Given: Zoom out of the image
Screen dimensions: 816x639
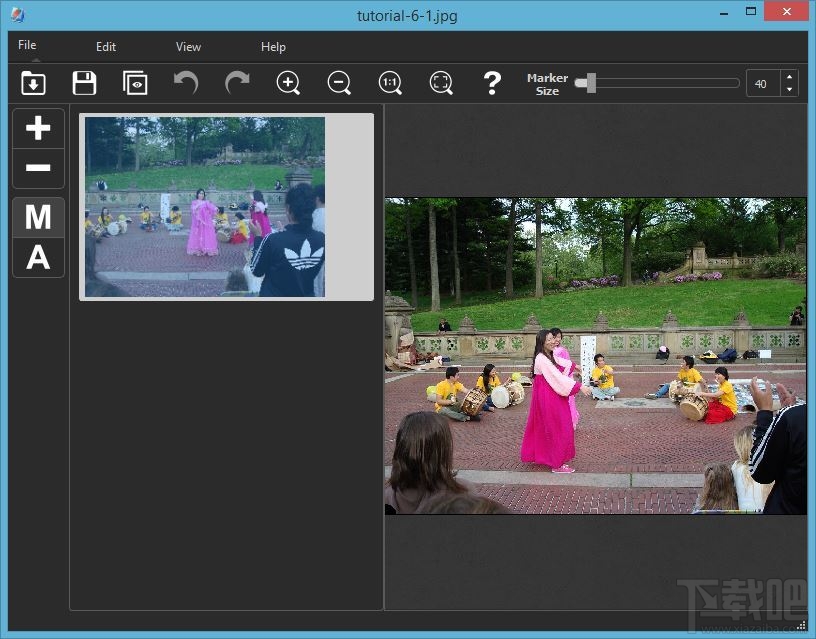Looking at the screenshot, I should coord(339,83).
